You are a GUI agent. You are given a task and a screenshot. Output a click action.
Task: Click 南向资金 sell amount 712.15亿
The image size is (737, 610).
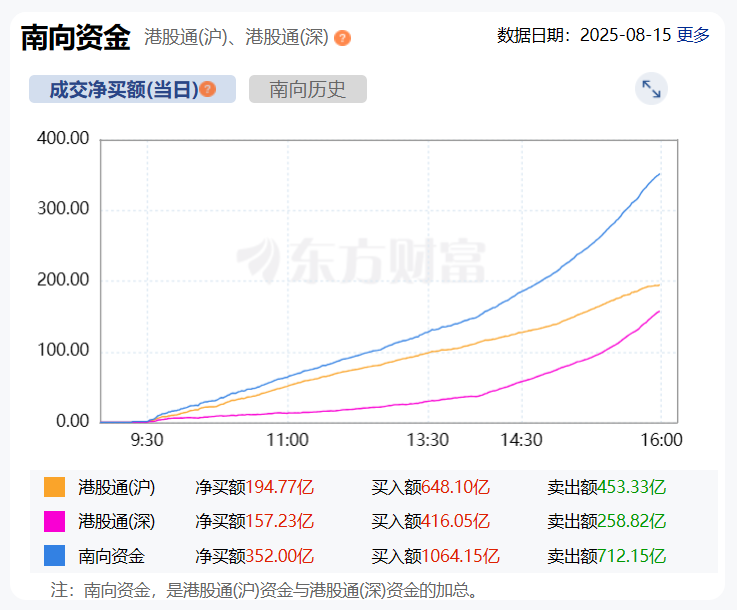coord(632,556)
